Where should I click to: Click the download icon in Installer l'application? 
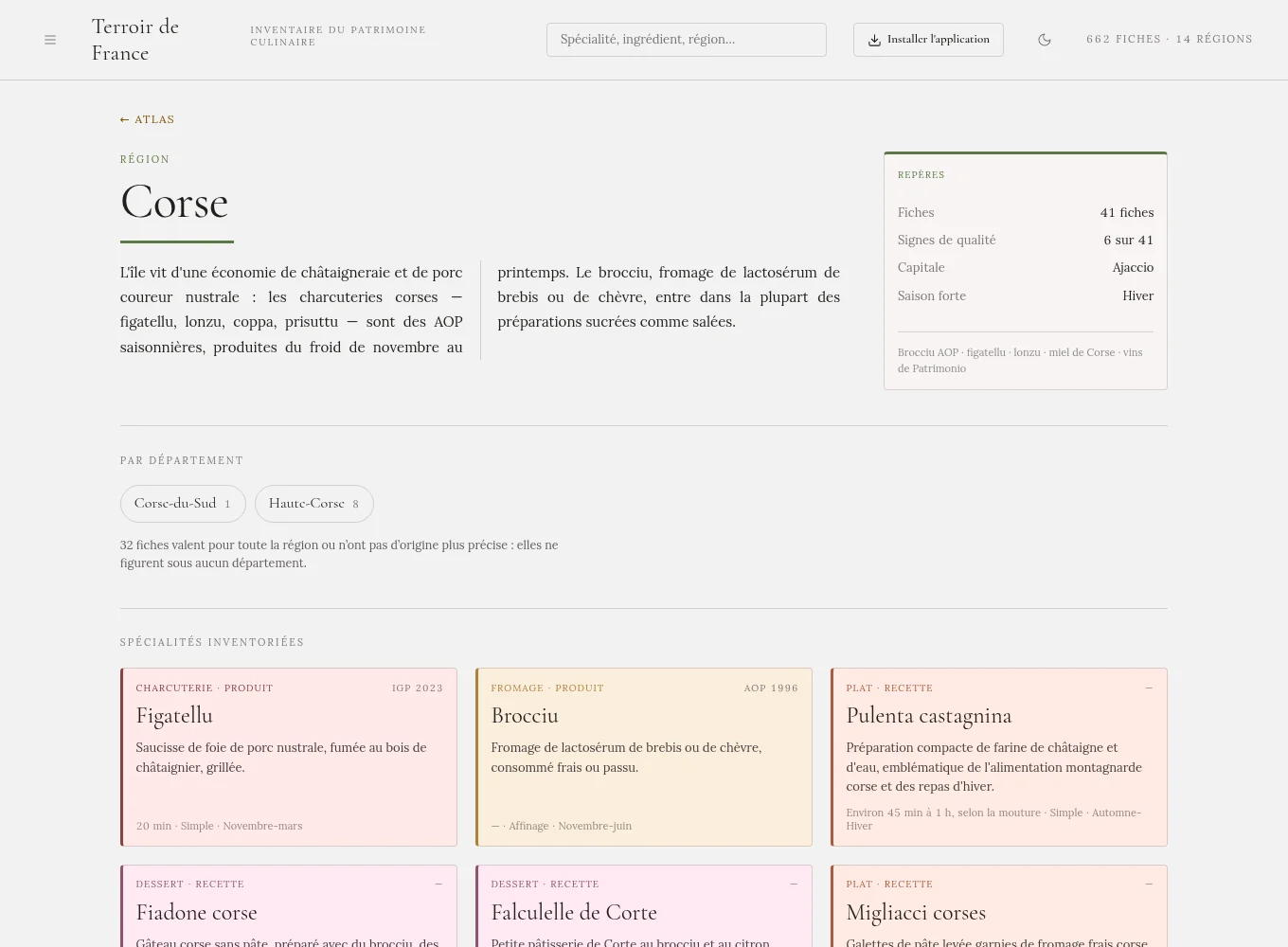point(874,40)
